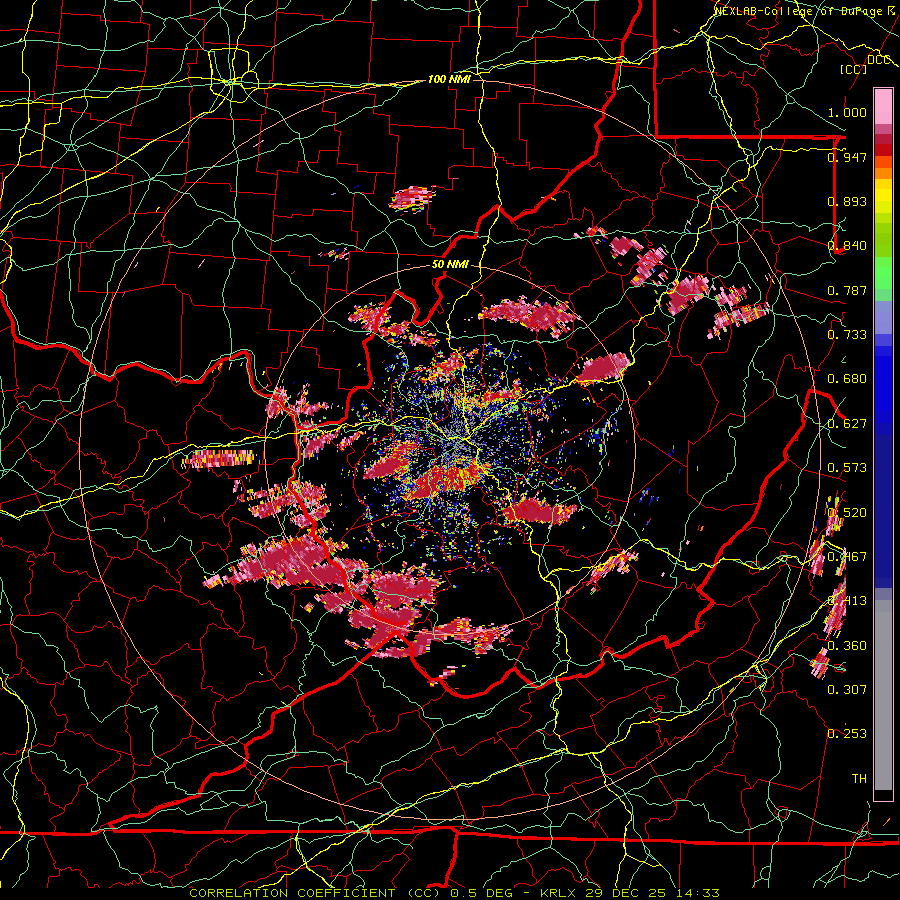Click the TH threshold label in legend
This screenshot has width=900, height=900.
pyautogui.click(x=859, y=778)
